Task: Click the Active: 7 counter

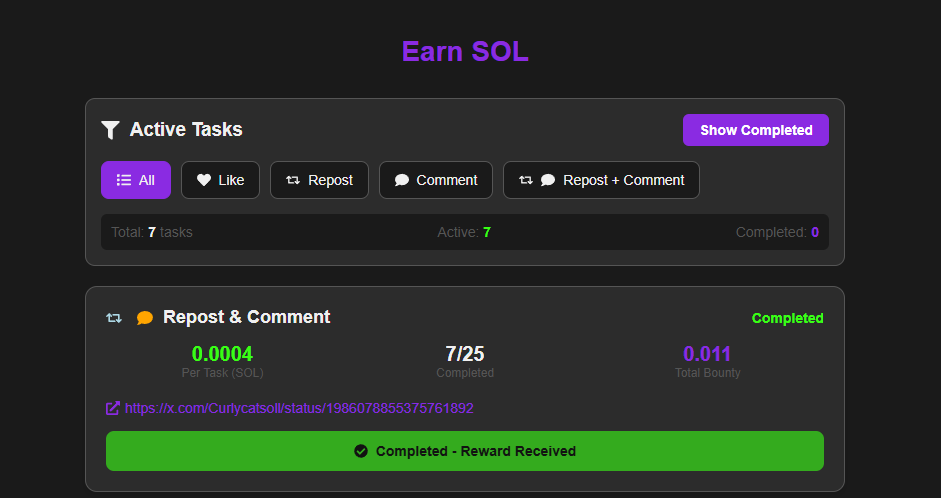Action: pos(464,232)
